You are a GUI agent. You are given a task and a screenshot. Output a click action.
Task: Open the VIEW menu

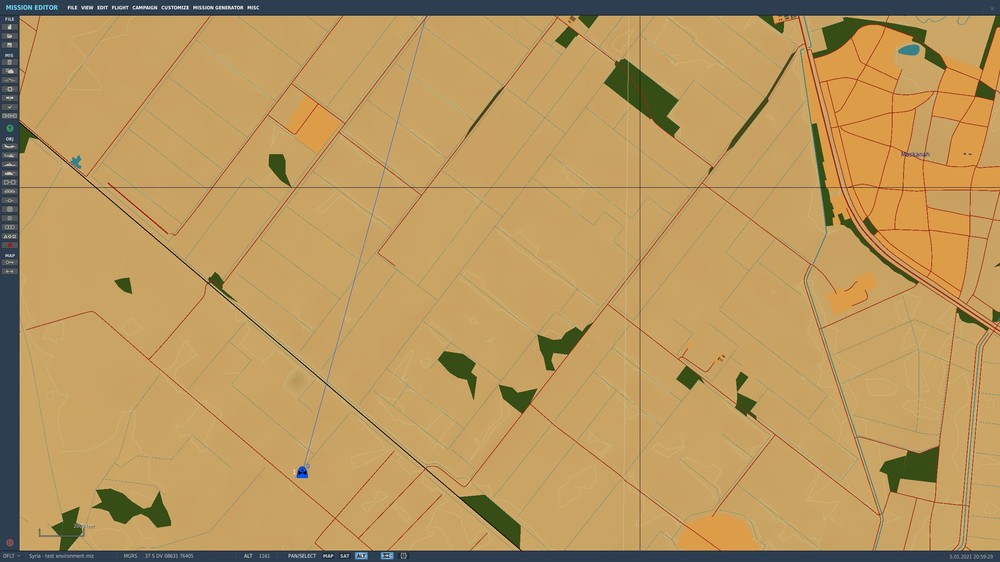(x=87, y=8)
